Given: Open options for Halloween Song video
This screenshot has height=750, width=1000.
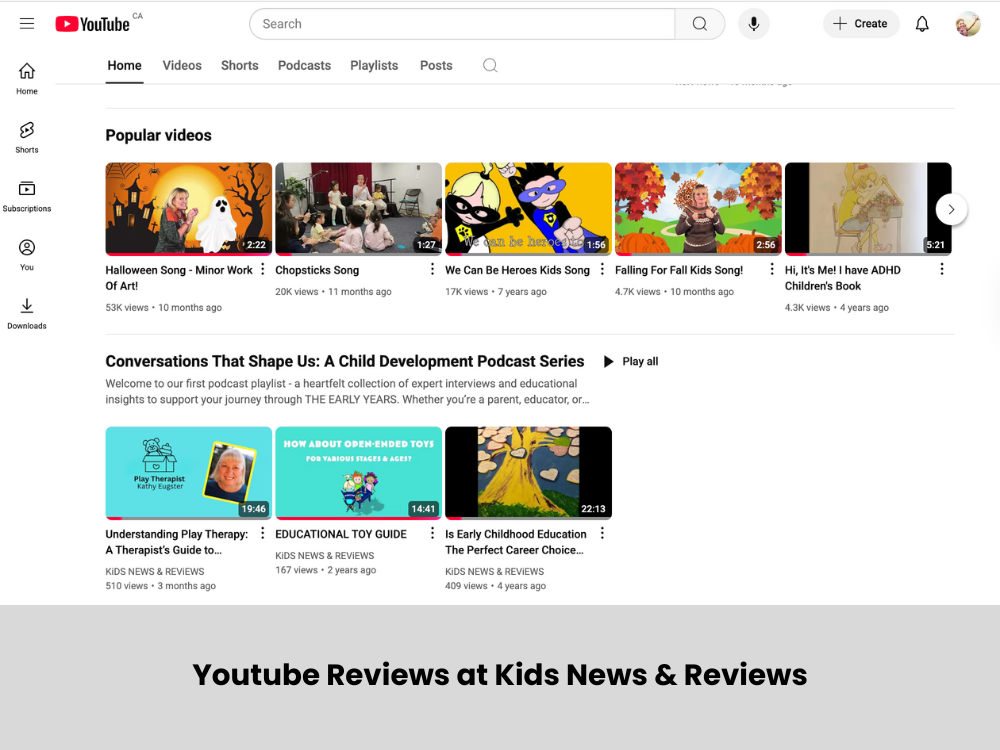Looking at the screenshot, I should [262, 269].
